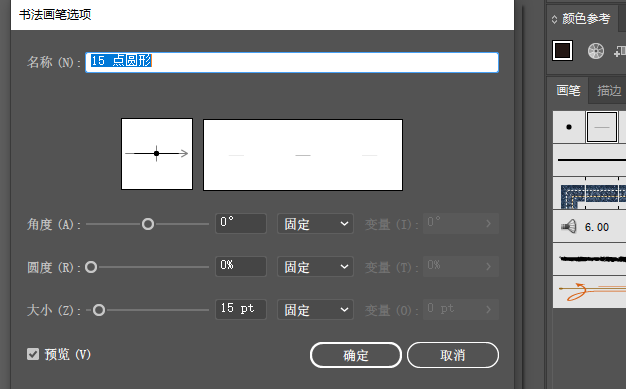Click the color wheel harmony icon

point(596,51)
